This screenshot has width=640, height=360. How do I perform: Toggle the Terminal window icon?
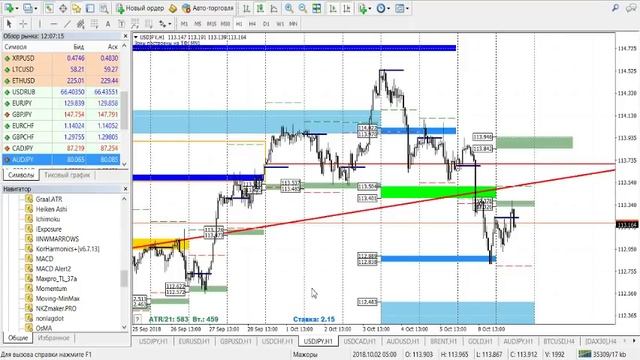point(90,8)
